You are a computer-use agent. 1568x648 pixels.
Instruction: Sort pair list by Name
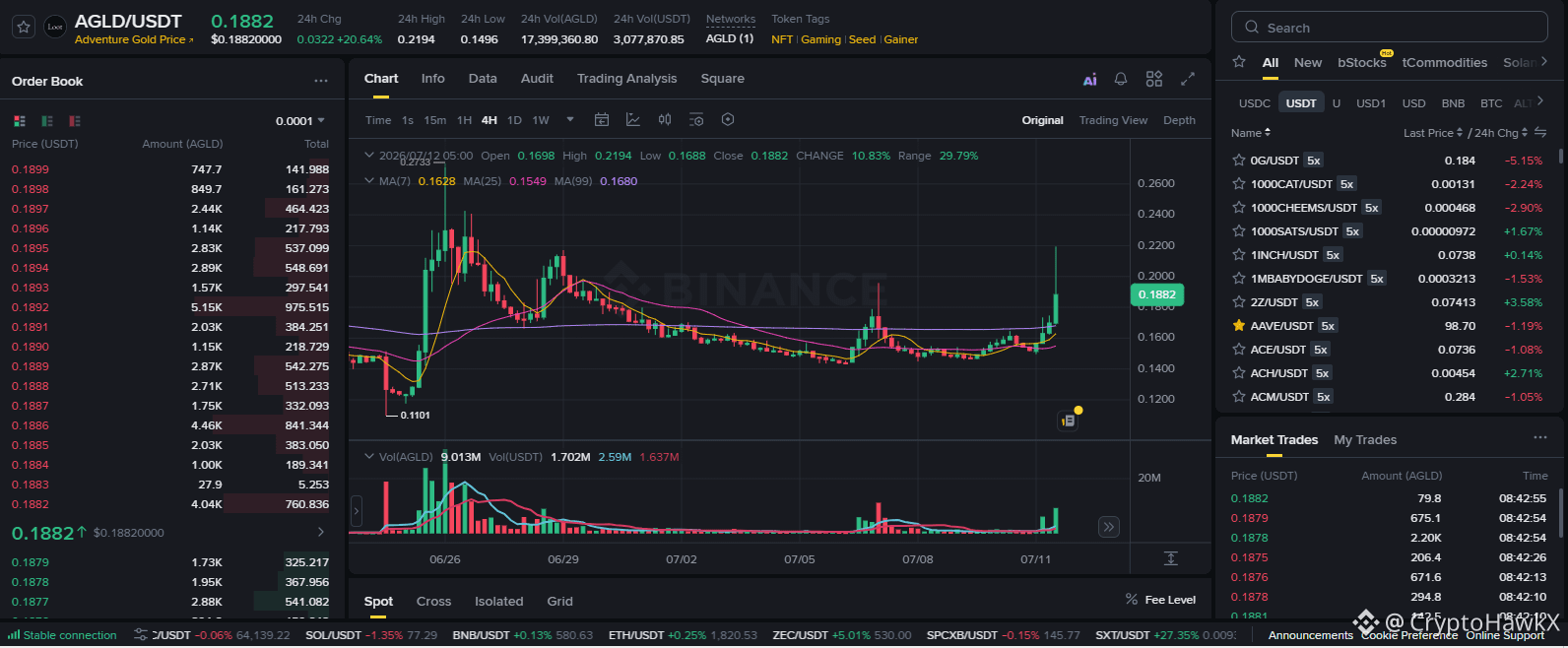[1250, 133]
